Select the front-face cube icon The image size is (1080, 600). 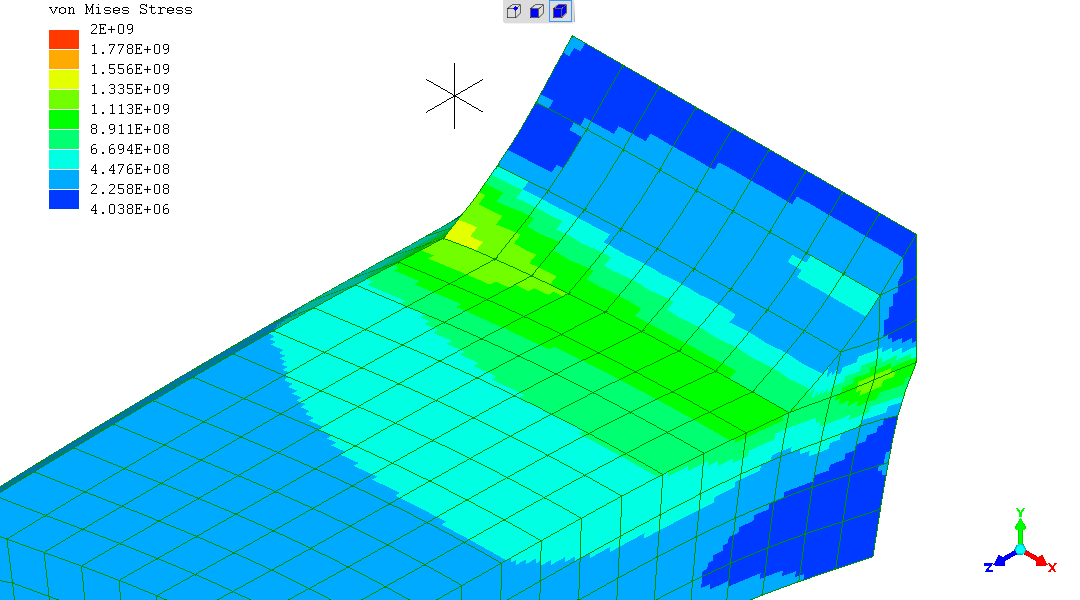537,12
